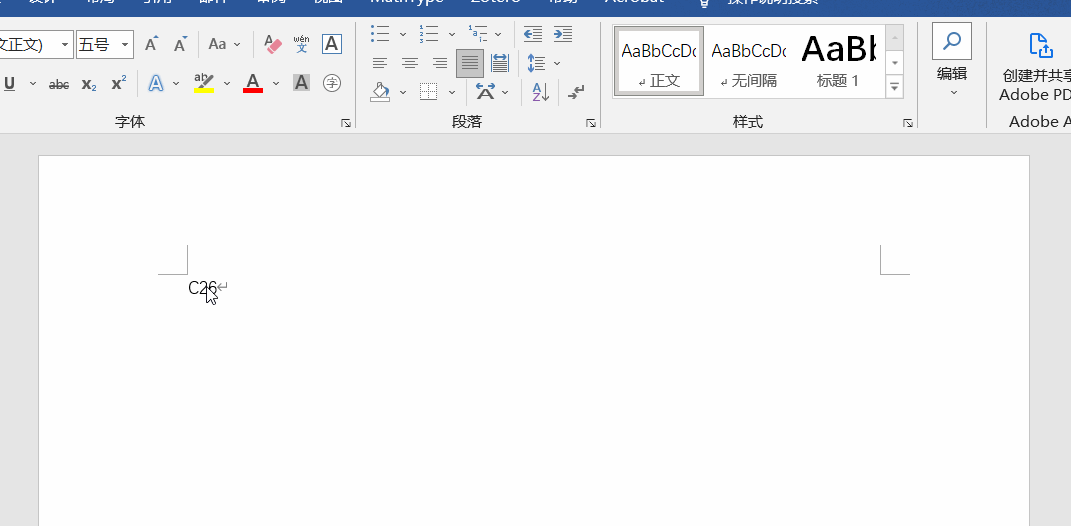The image size is (1071, 526).
Task: Toggle justified paragraph alignment
Action: pos(470,64)
